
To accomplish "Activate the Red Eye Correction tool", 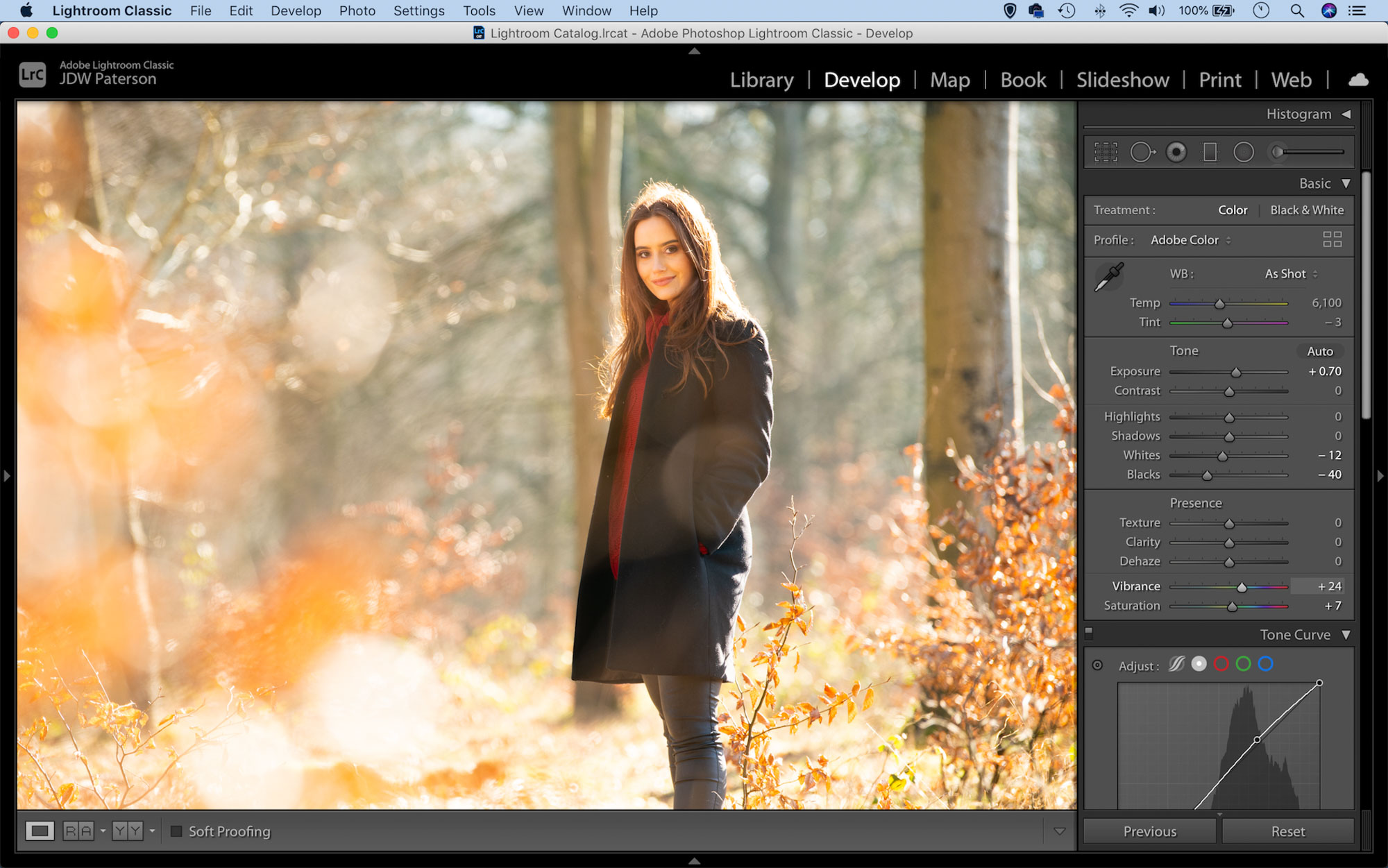I will (x=1176, y=151).
